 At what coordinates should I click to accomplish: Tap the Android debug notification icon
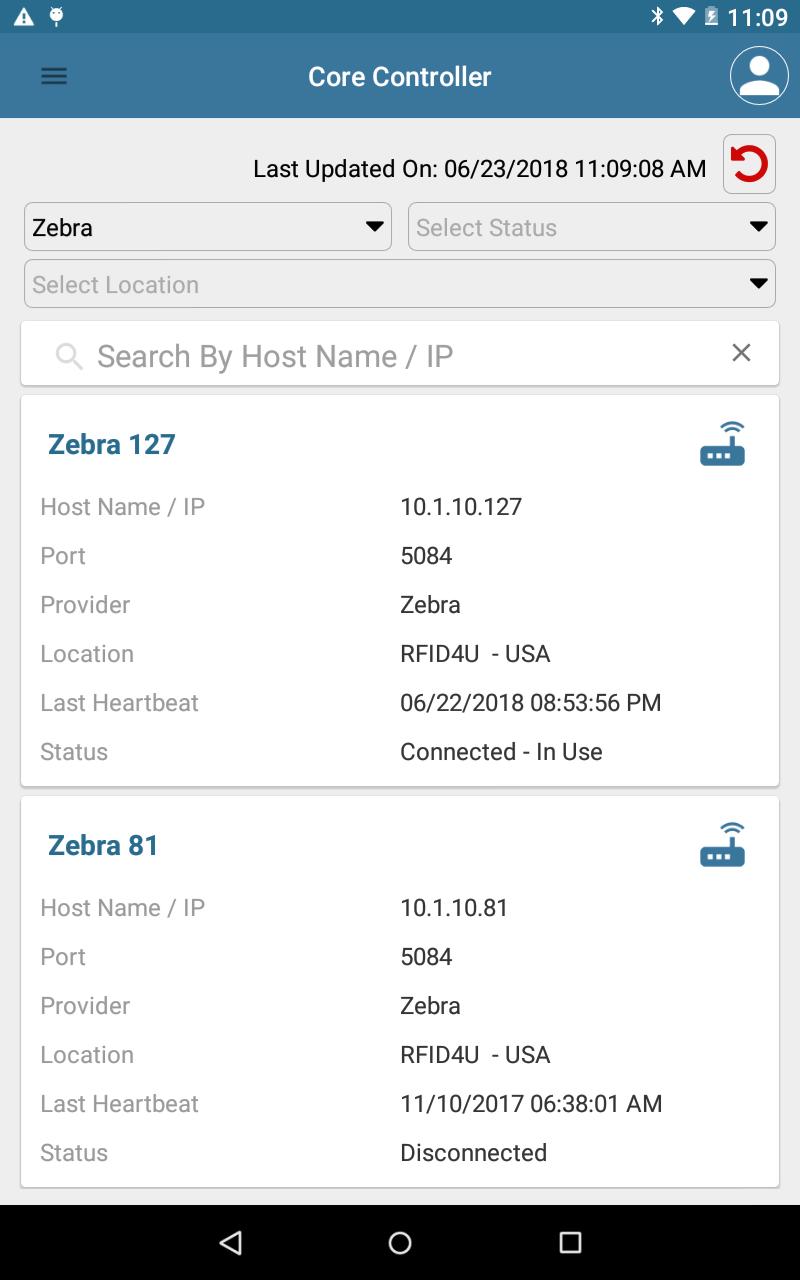click(56, 17)
